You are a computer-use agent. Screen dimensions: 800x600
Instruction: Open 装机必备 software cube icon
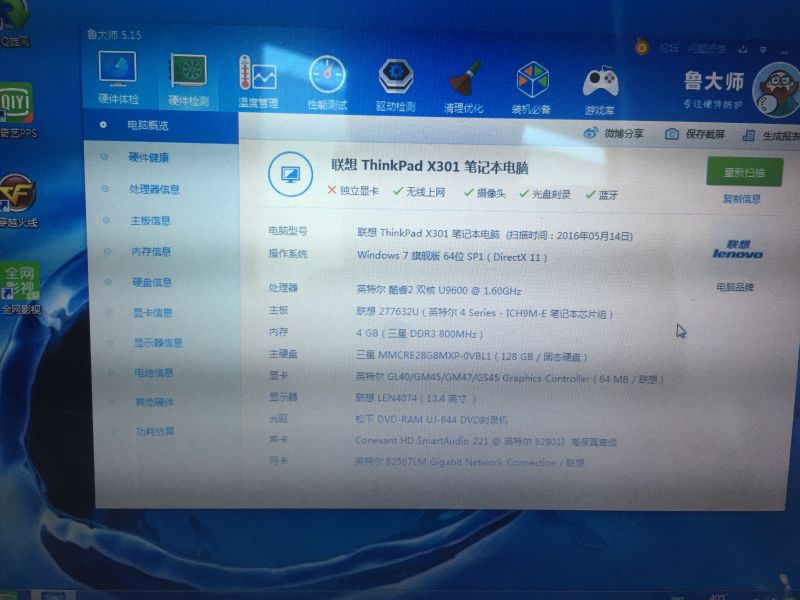[x=532, y=88]
